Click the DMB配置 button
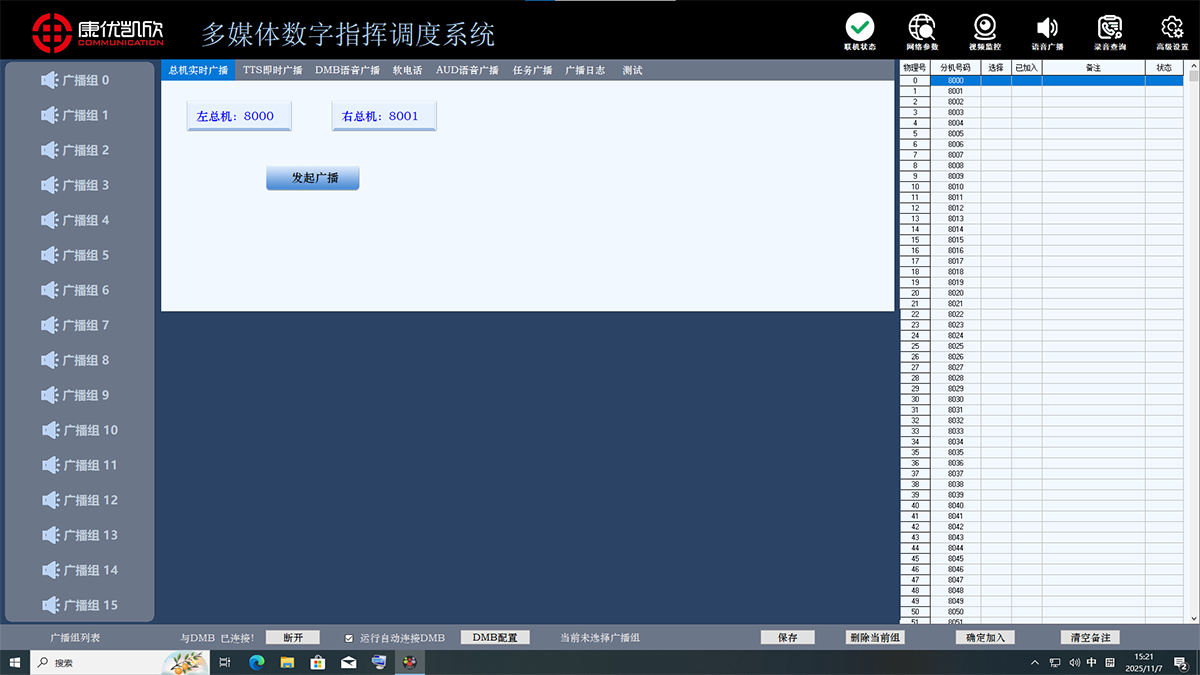The width and height of the screenshot is (1200, 675). [x=495, y=638]
